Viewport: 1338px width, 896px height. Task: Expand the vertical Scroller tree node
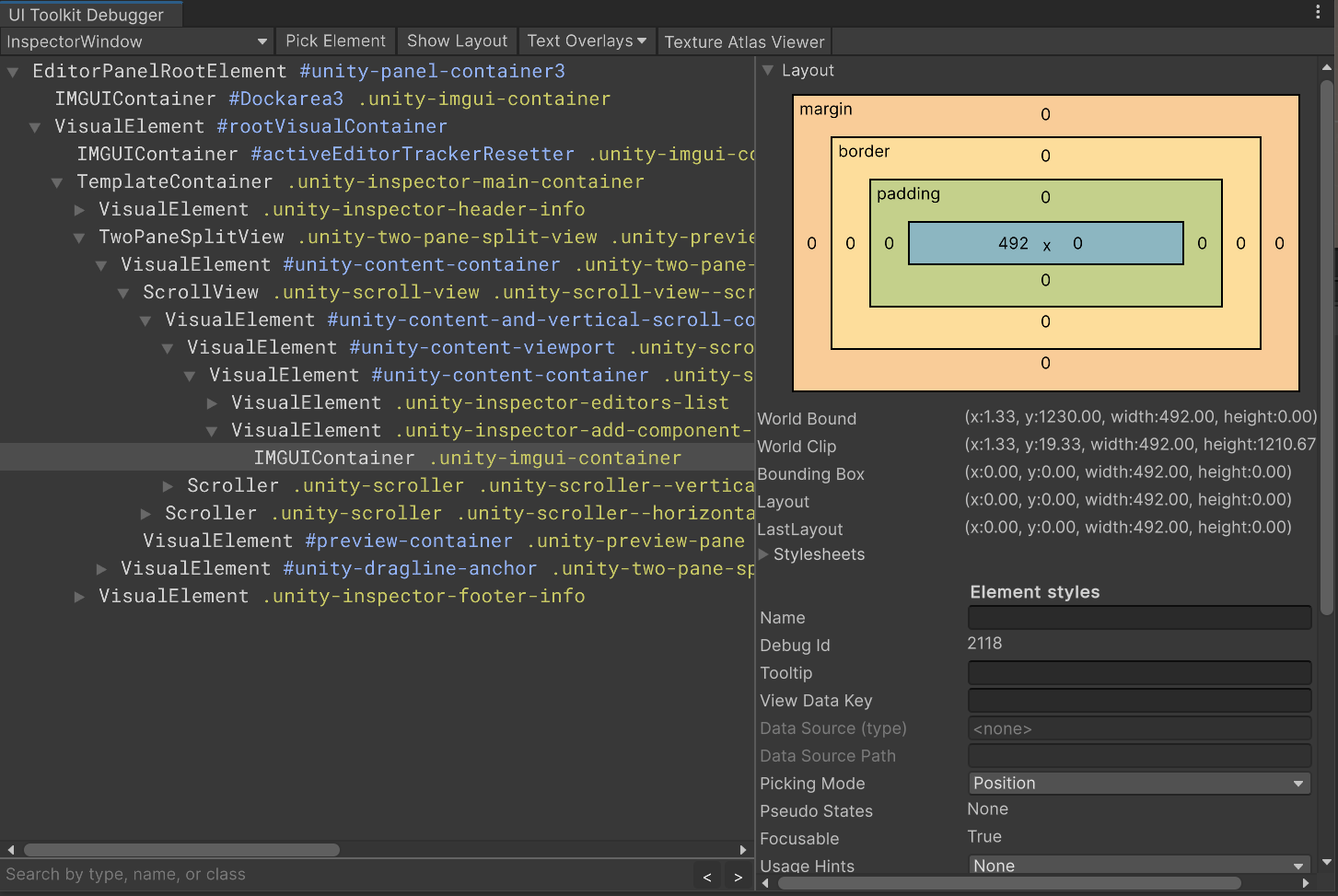(169, 485)
